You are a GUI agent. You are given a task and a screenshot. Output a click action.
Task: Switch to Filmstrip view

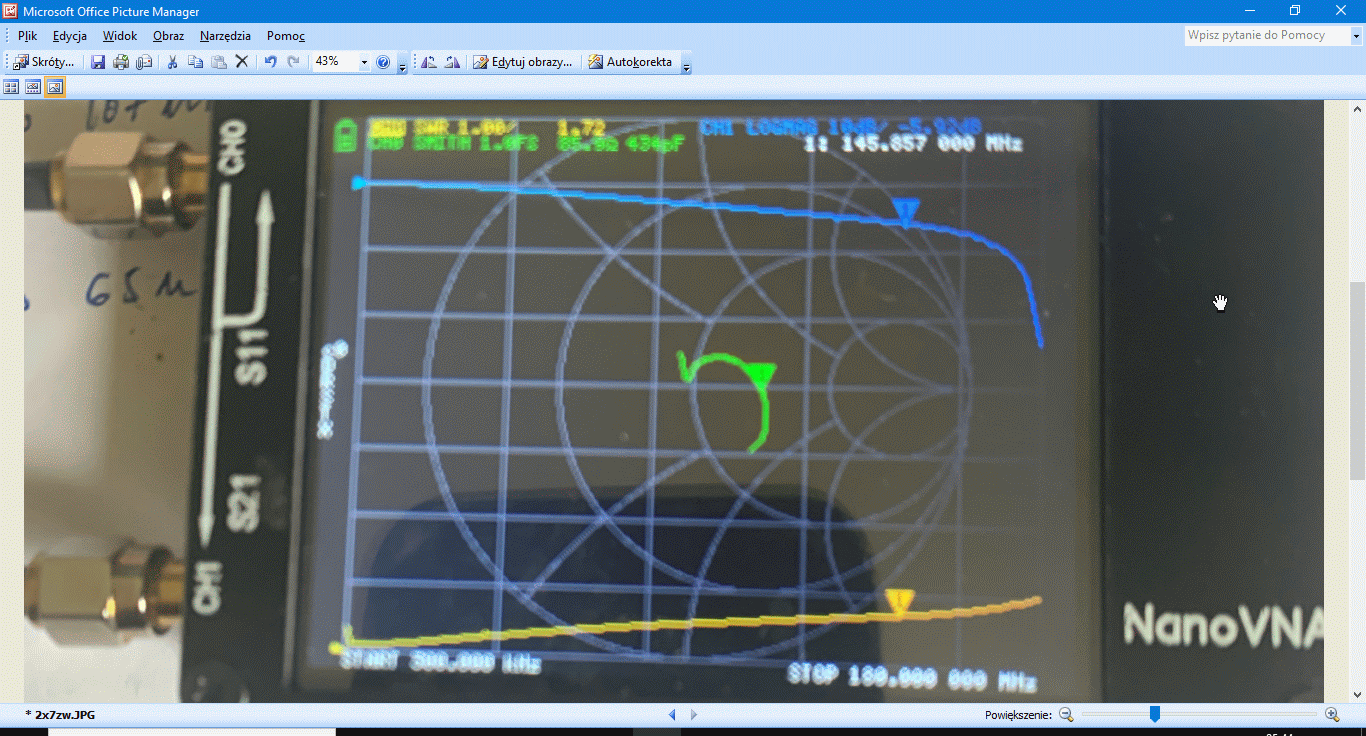33,87
